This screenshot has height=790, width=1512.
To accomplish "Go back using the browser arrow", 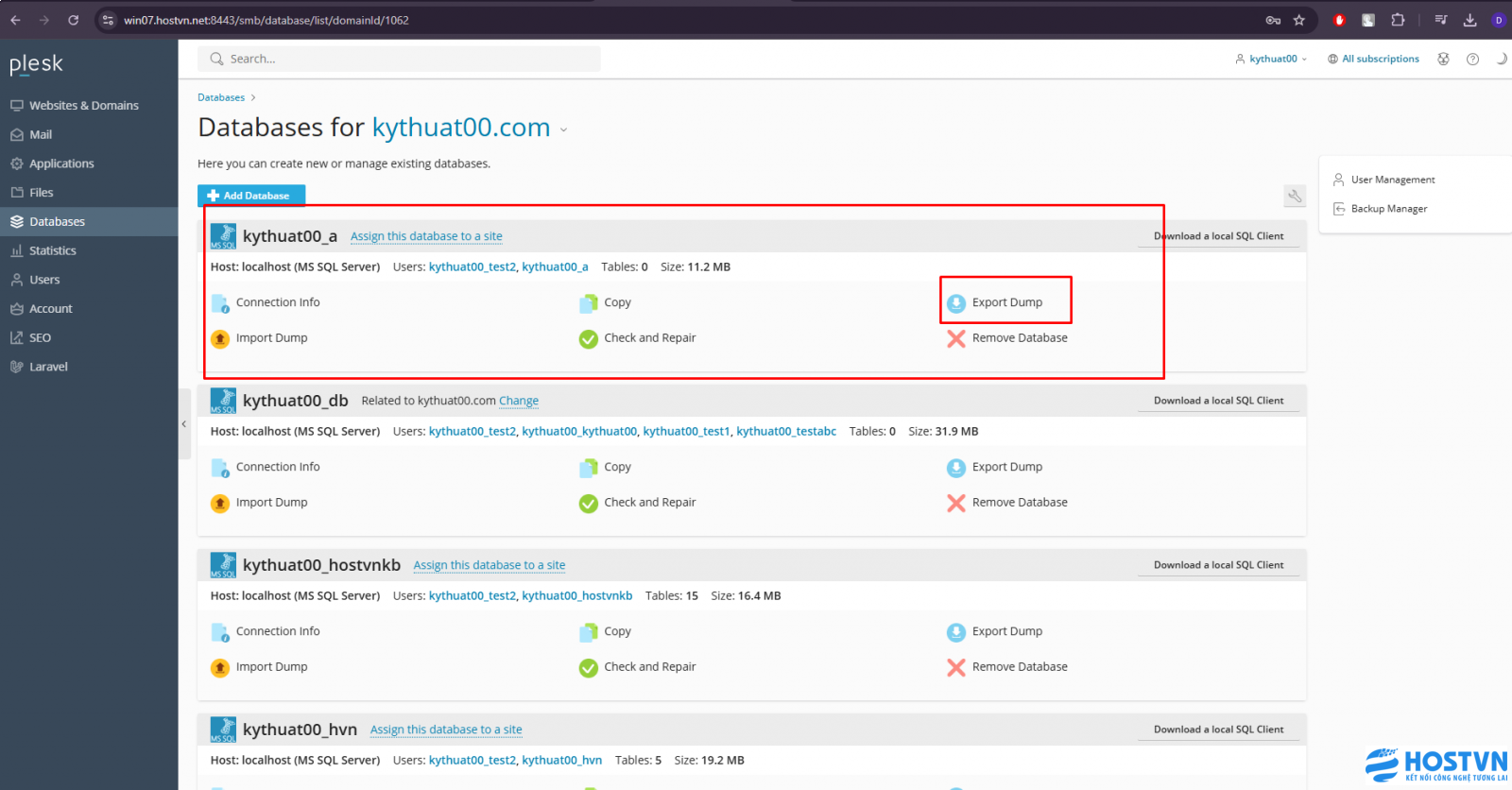I will click(x=15, y=20).
